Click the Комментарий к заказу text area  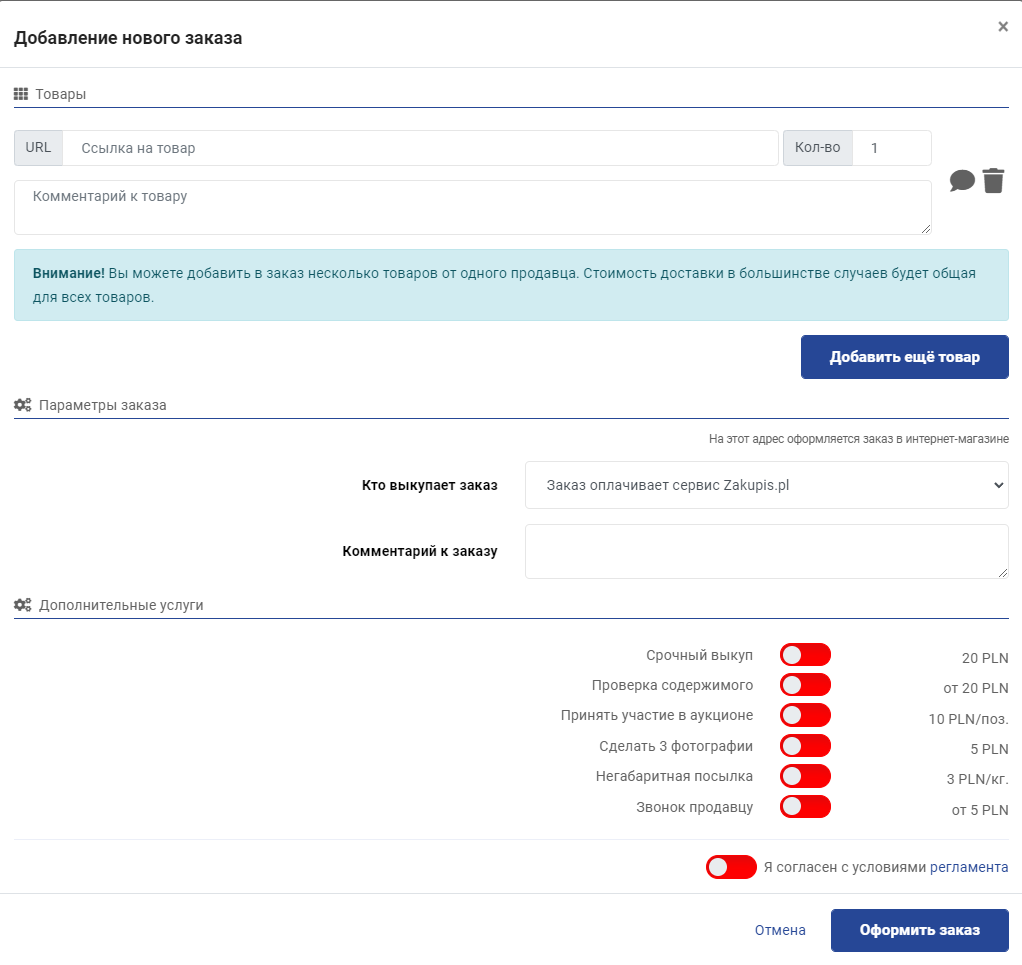(x=766, y=551)
